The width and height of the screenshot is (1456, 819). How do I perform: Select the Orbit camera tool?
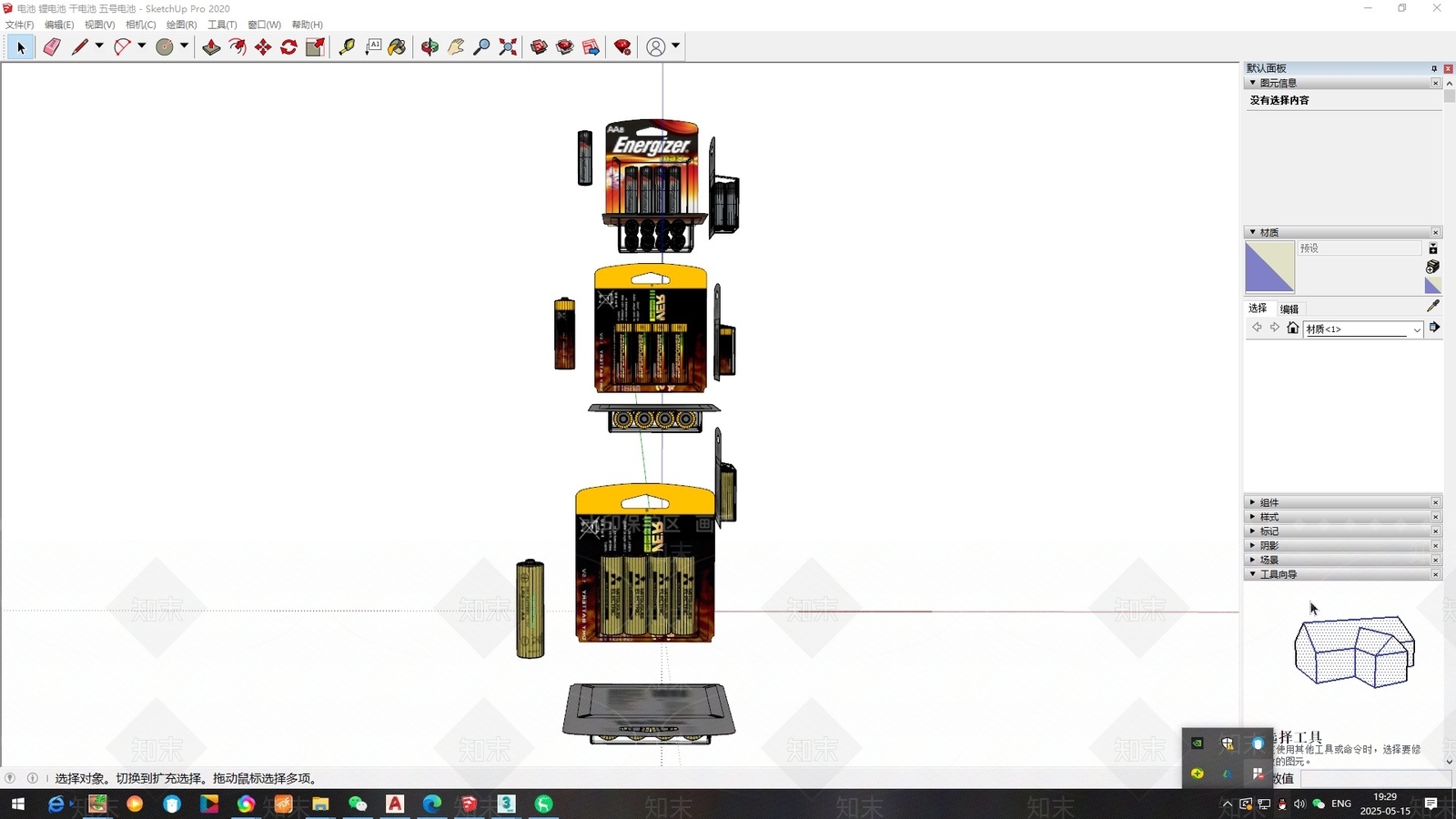pyautogui.click(x=430, y=47)
